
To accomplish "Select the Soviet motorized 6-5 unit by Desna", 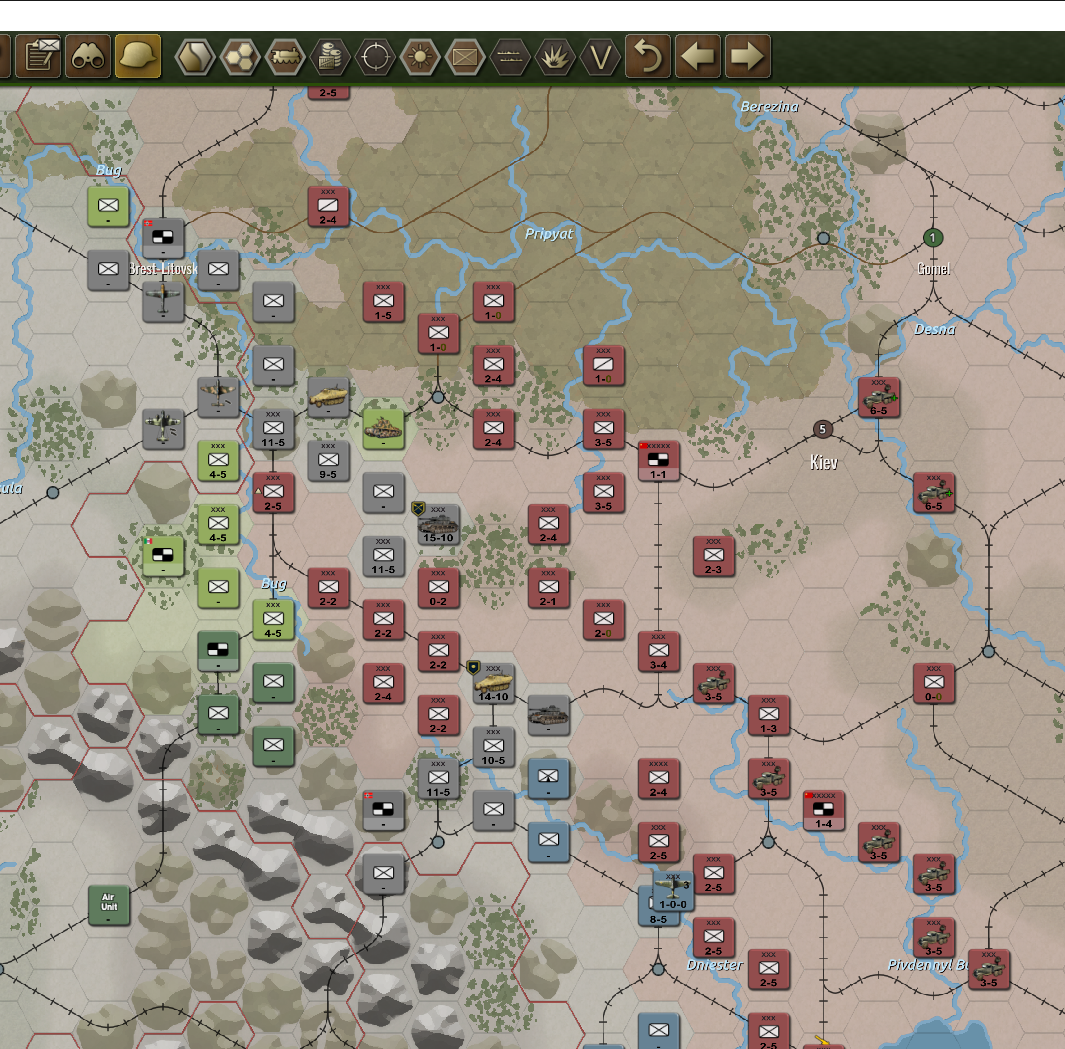I will click(x=878, y=397).
